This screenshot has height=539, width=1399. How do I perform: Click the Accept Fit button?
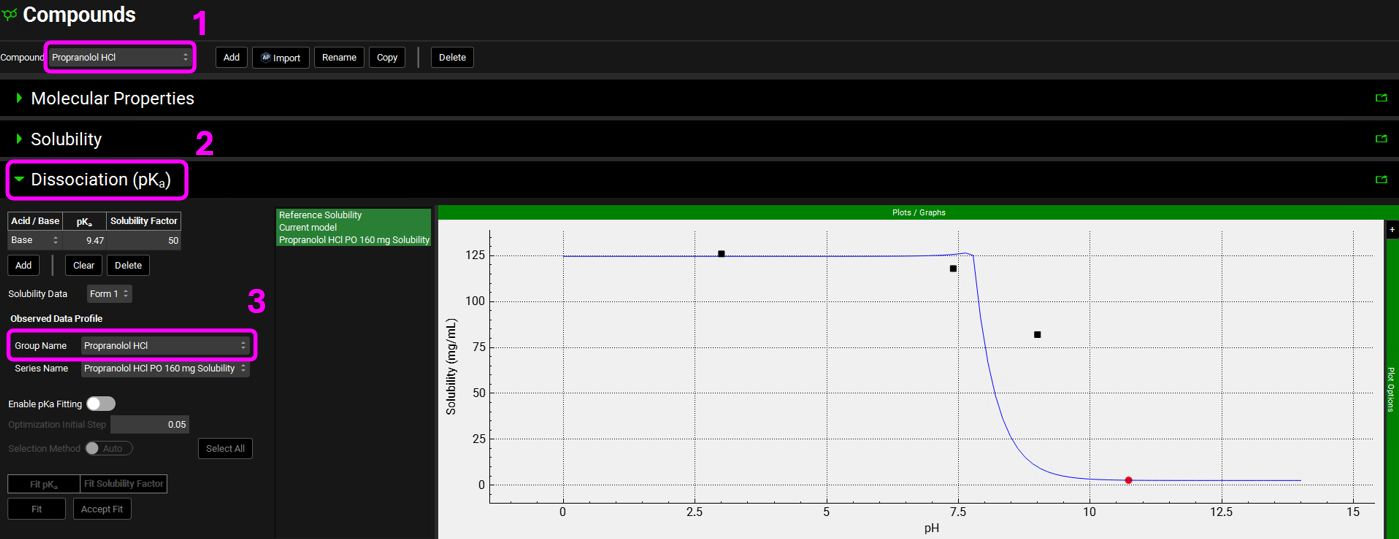click(x=102, y=509)
